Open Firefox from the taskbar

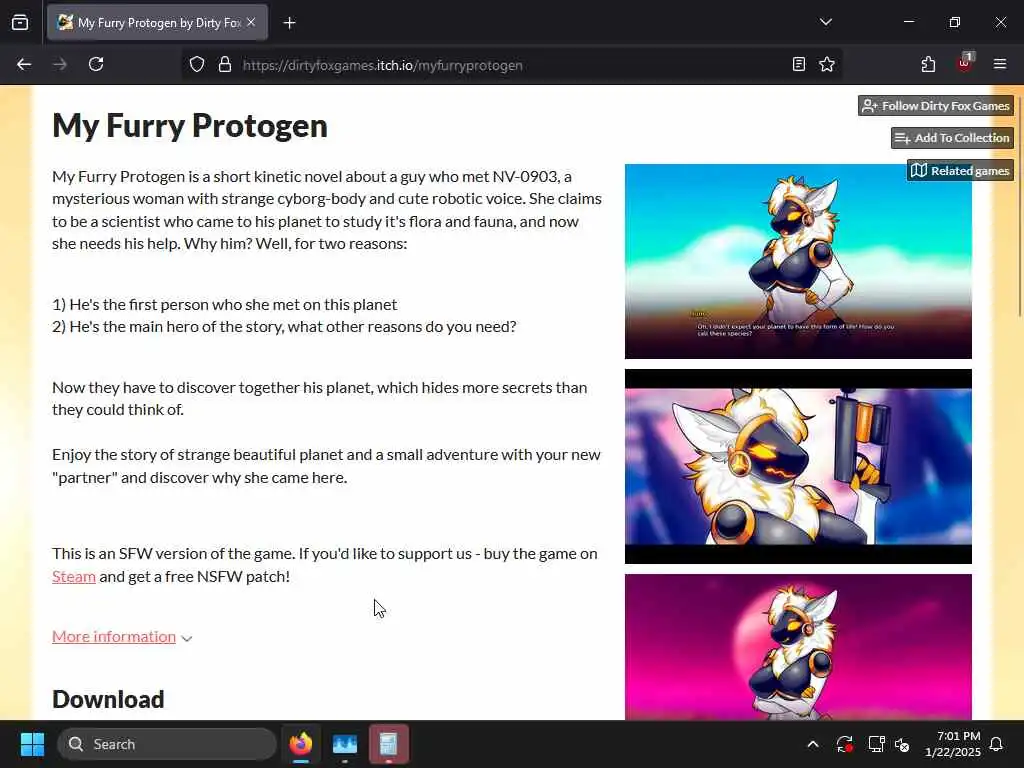pos(300,744)
